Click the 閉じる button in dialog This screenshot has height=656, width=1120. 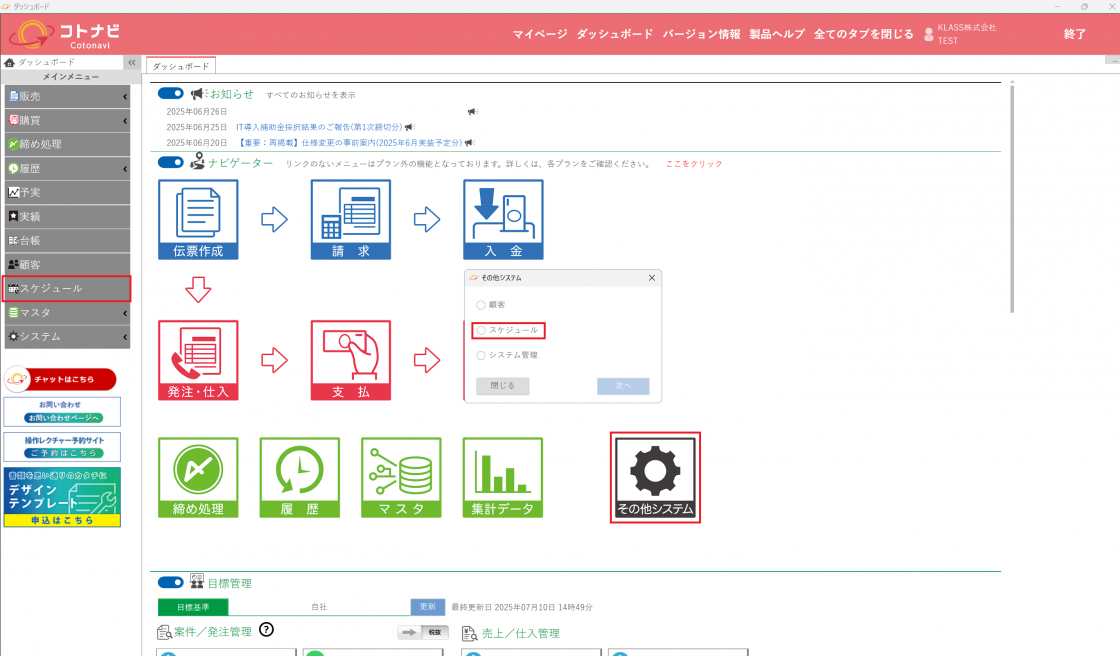[x=502, y=386]
